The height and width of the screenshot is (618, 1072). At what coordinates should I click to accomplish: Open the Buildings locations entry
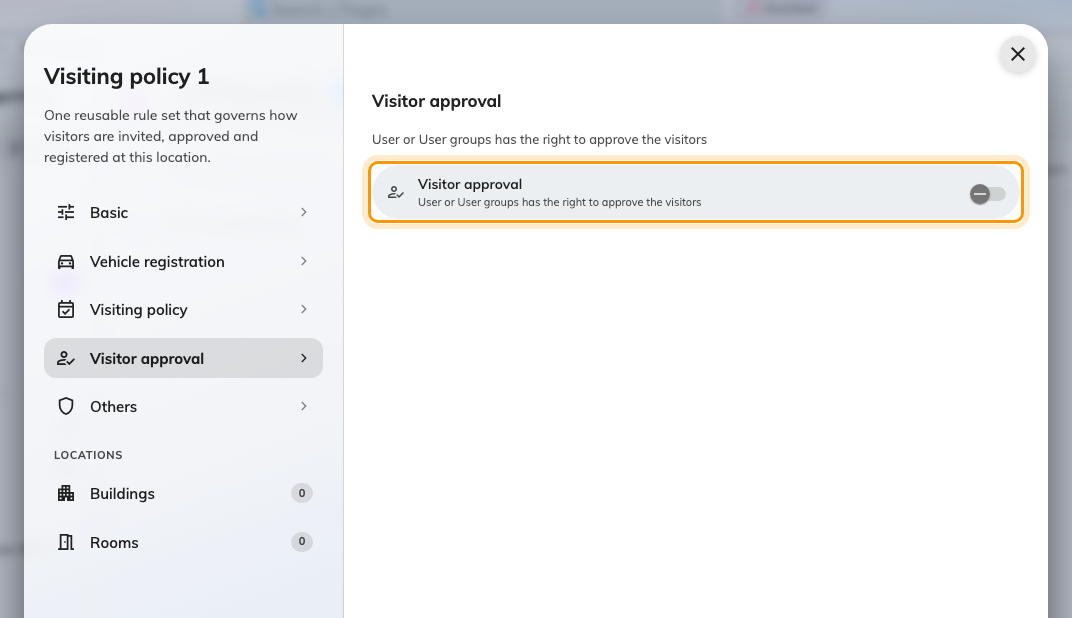pos(183,494)
